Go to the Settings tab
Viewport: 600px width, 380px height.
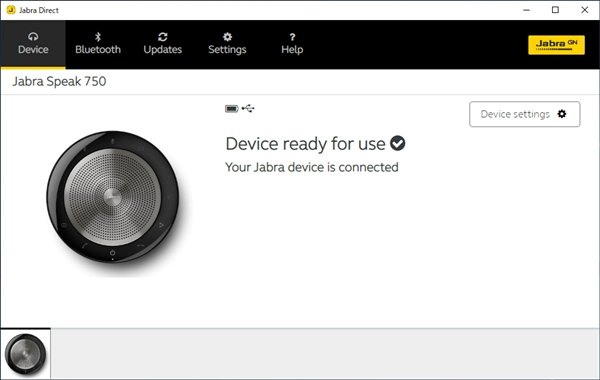[227, 44]
